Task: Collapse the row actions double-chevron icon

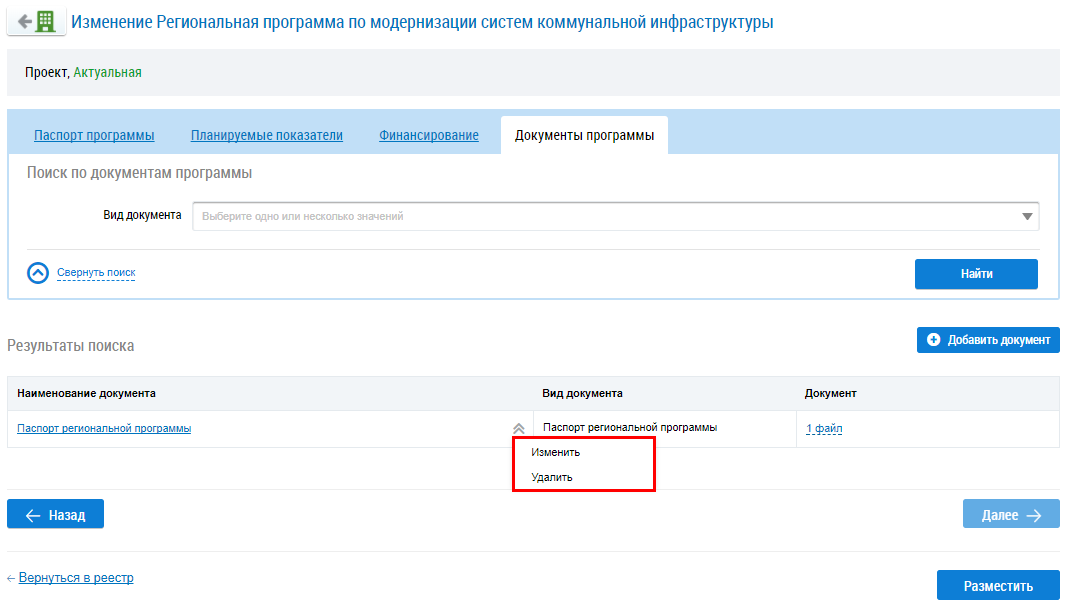Action: [518, 428]
